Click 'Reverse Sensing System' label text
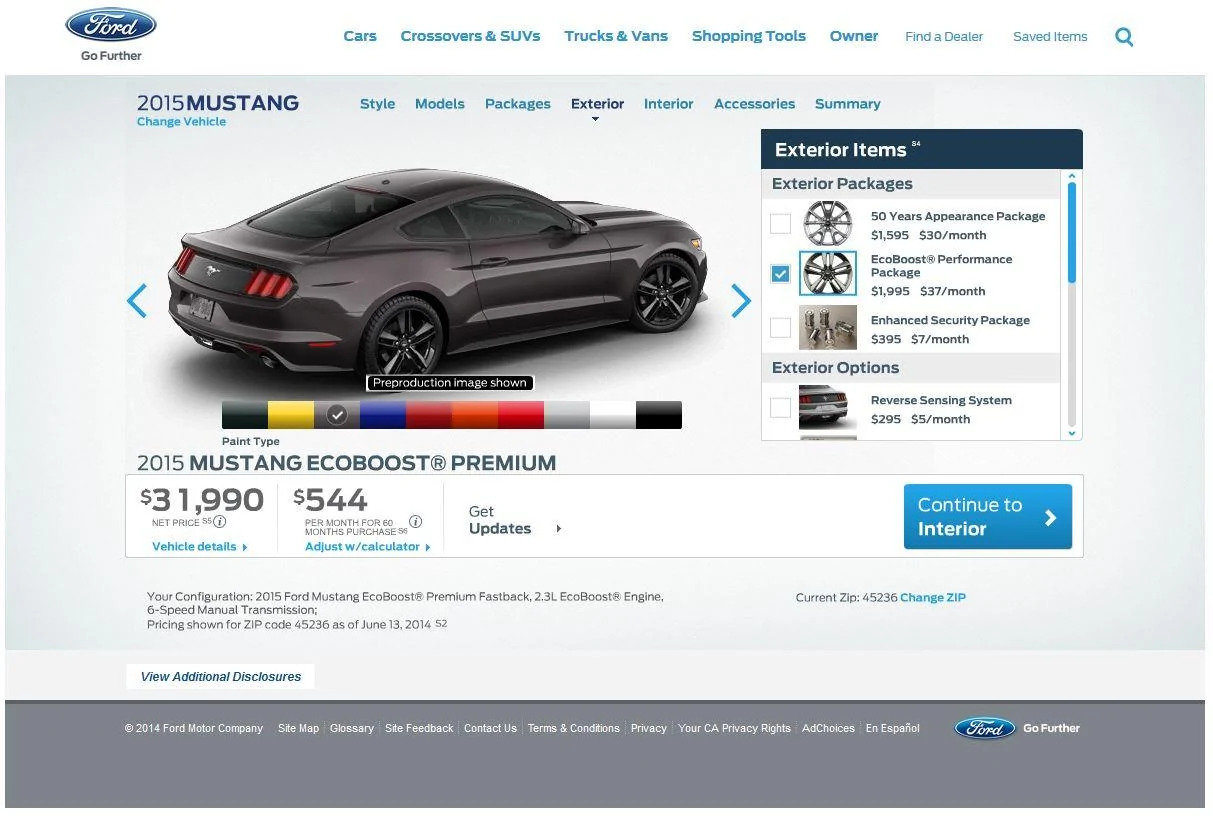The width and height of the screenshot is (1213, 816). coord(941,400)
